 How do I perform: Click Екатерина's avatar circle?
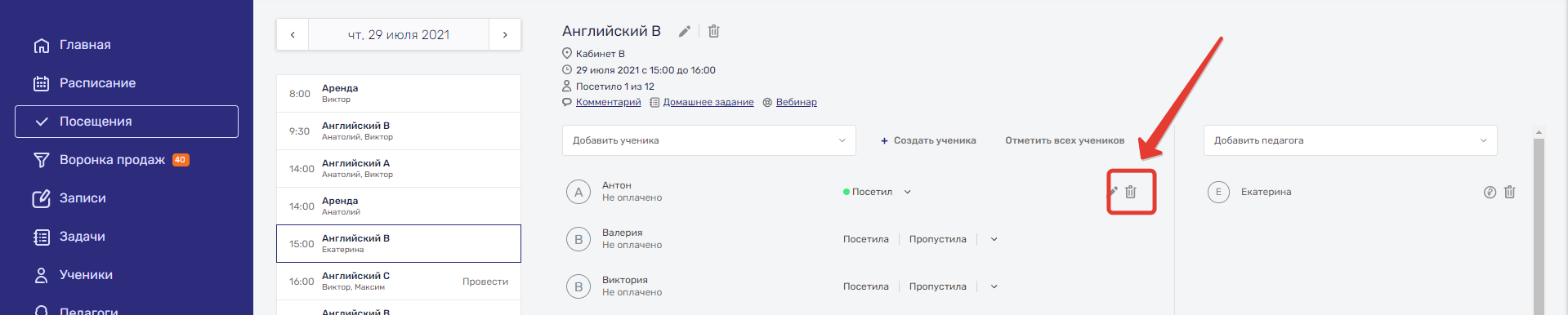(x=1218, y=192)
